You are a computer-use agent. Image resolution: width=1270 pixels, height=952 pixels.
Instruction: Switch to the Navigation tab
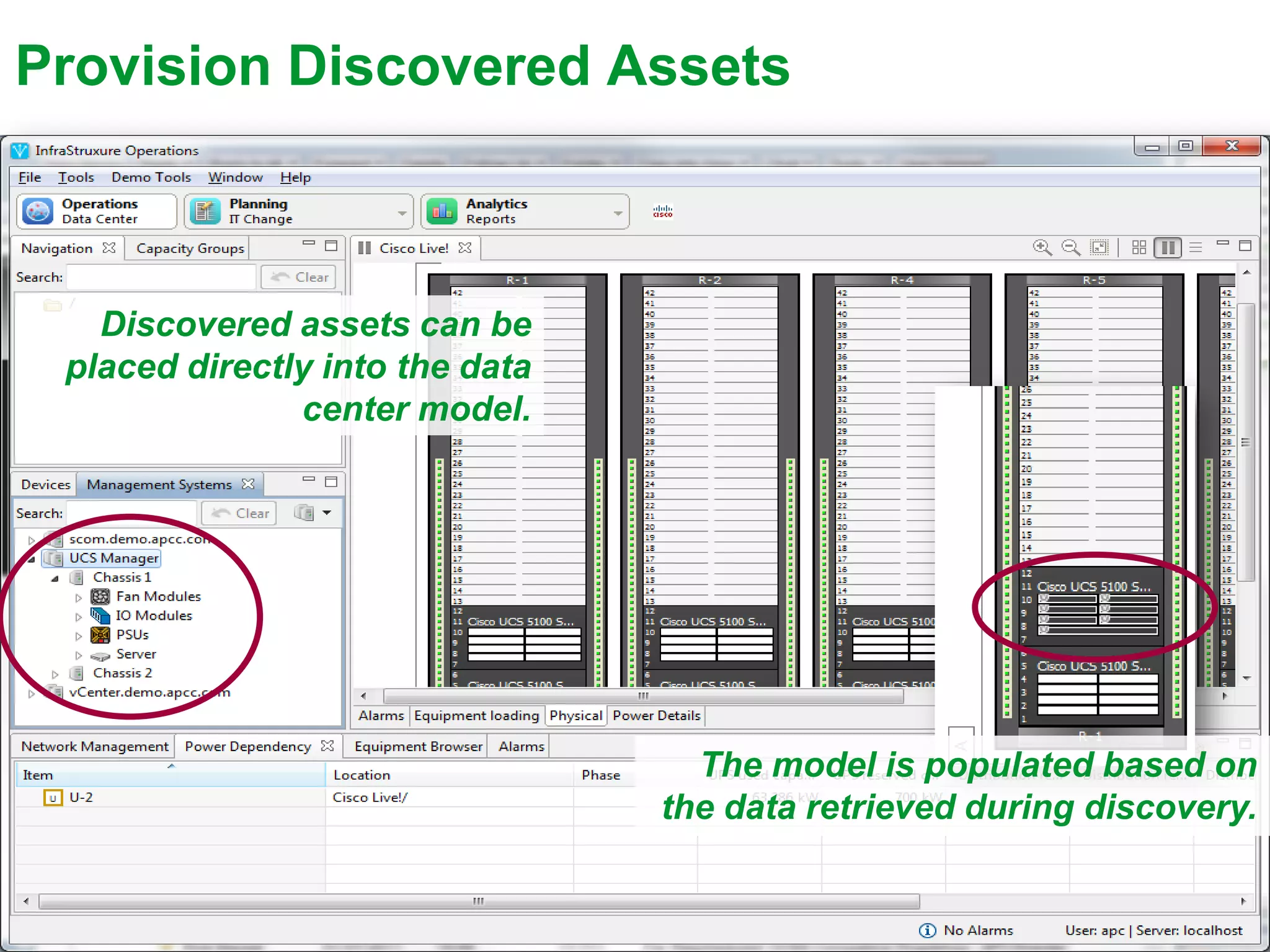click(x=56, y=249)
